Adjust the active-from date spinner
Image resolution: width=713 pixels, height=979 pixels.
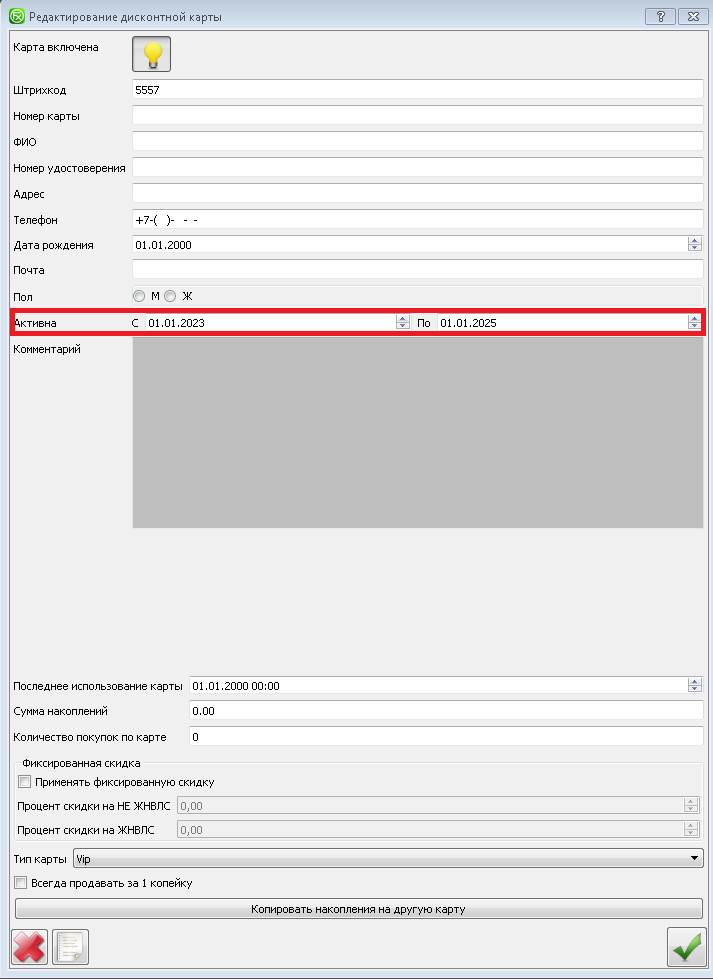point(403,323)
